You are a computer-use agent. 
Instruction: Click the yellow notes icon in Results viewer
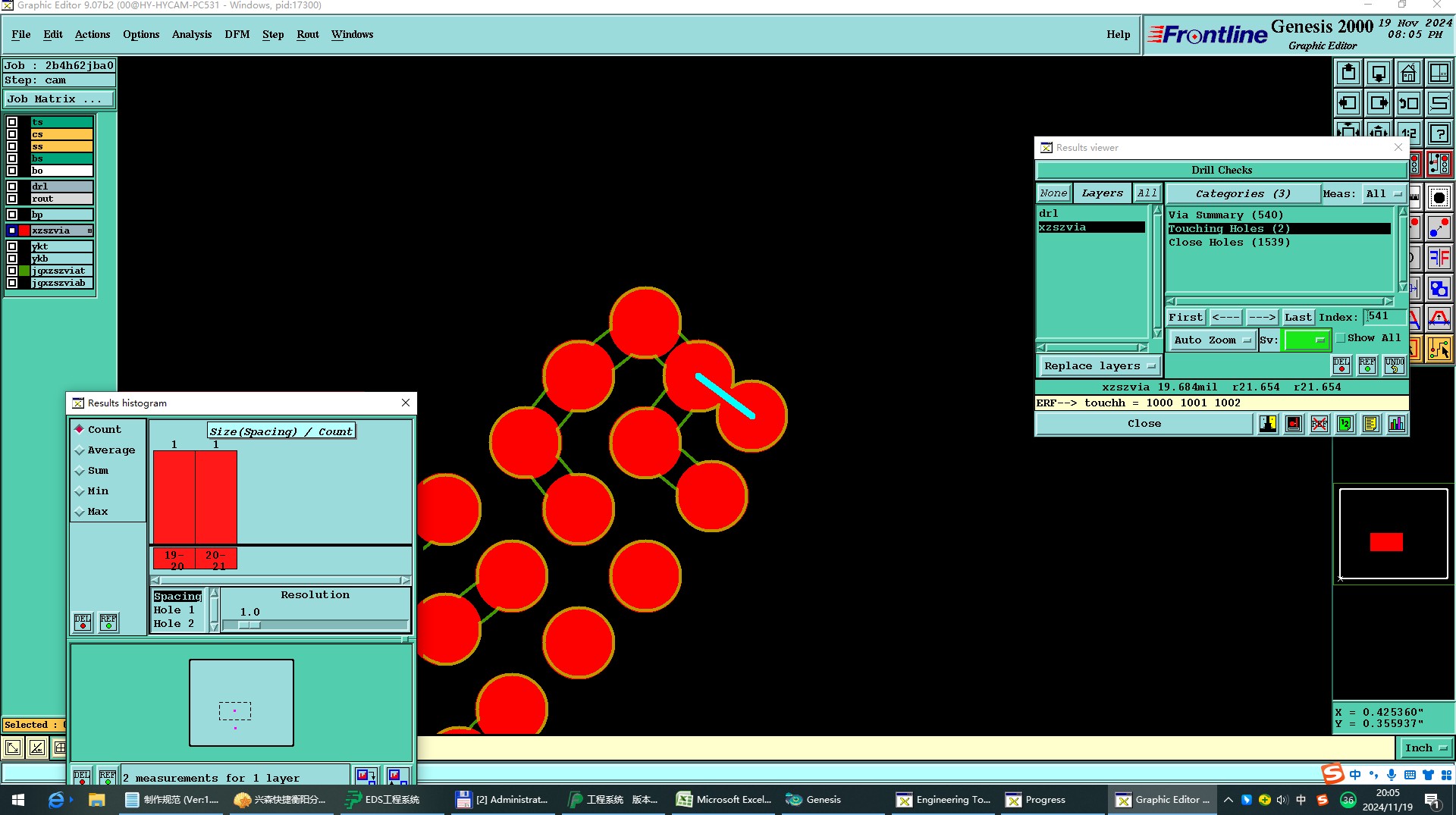tap(1371, 424)
